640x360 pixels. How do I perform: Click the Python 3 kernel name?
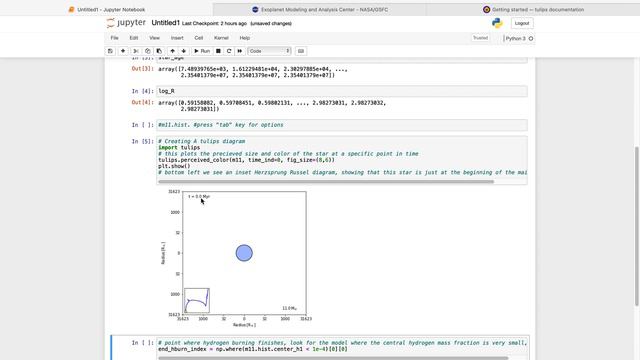coord(516,38)
